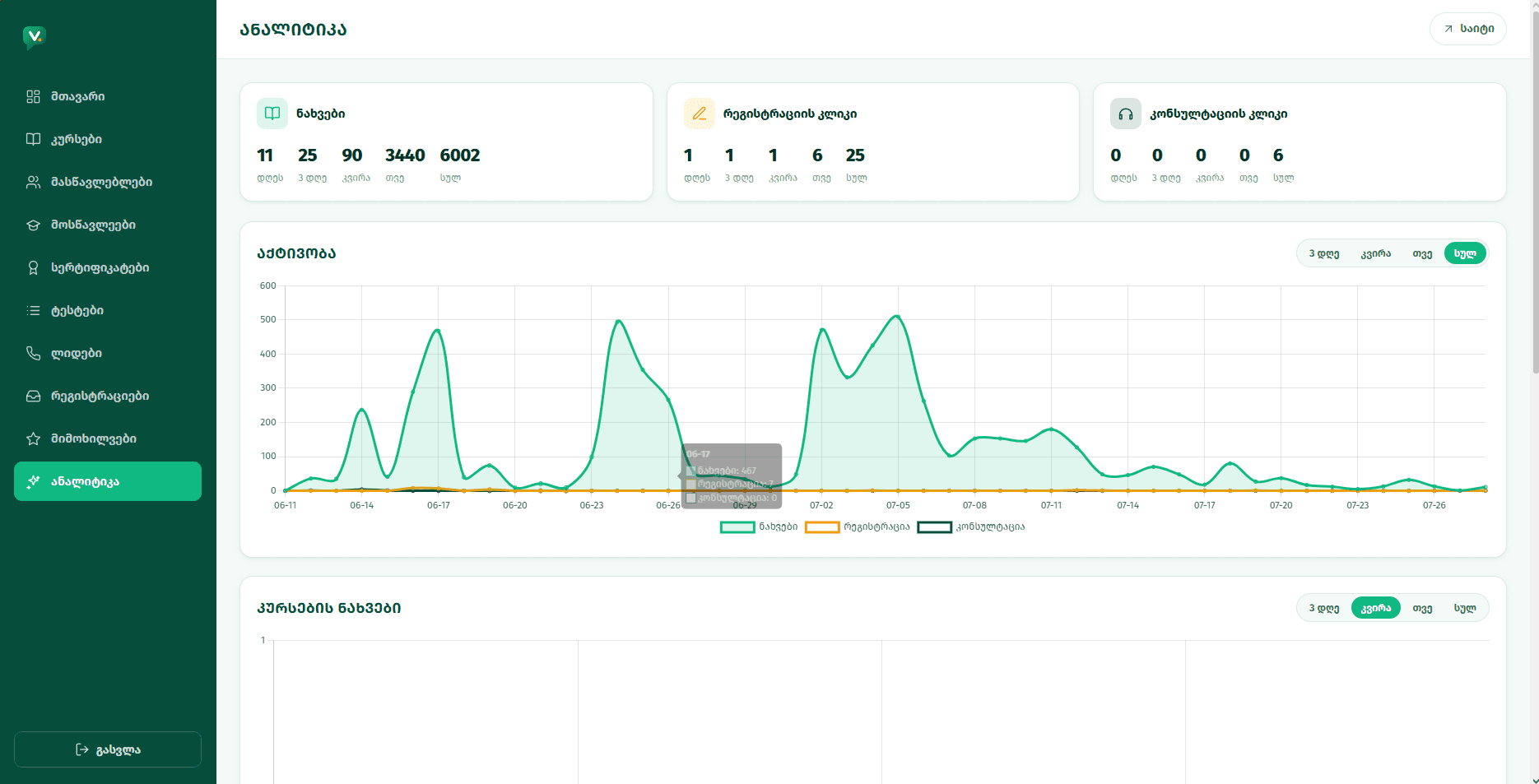Click the მოსწავლეები graduation cap icon
Image resolution: width=1539 pixels, height=784 pixels.
[33, 225]
